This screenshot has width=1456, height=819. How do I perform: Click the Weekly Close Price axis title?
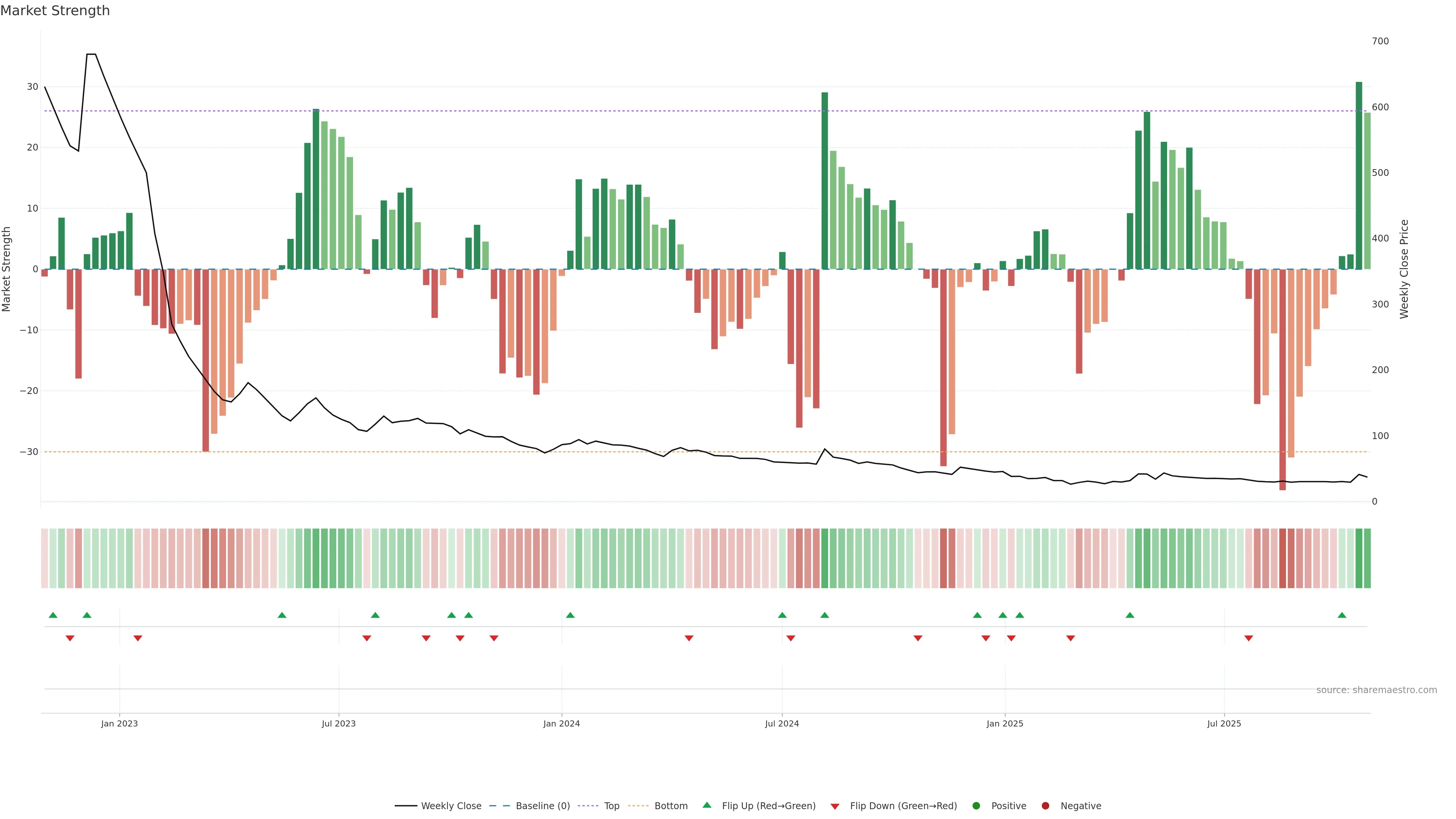[1404, 269]
